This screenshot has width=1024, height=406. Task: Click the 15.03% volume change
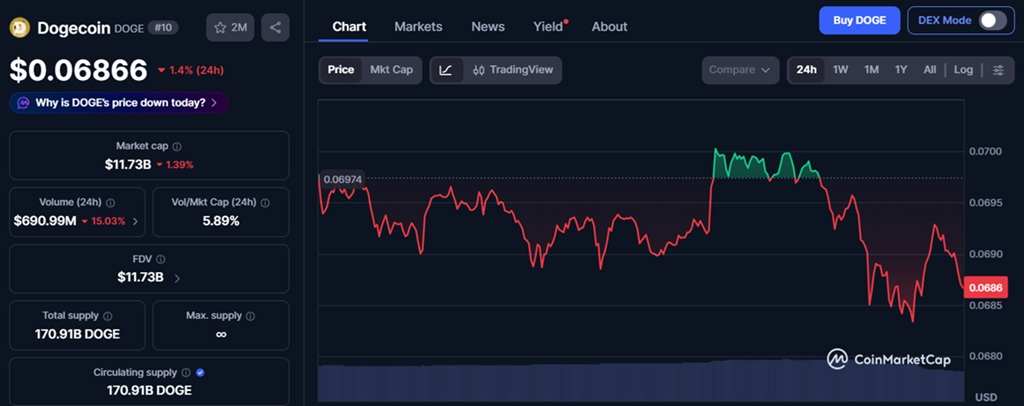[108, 221]
